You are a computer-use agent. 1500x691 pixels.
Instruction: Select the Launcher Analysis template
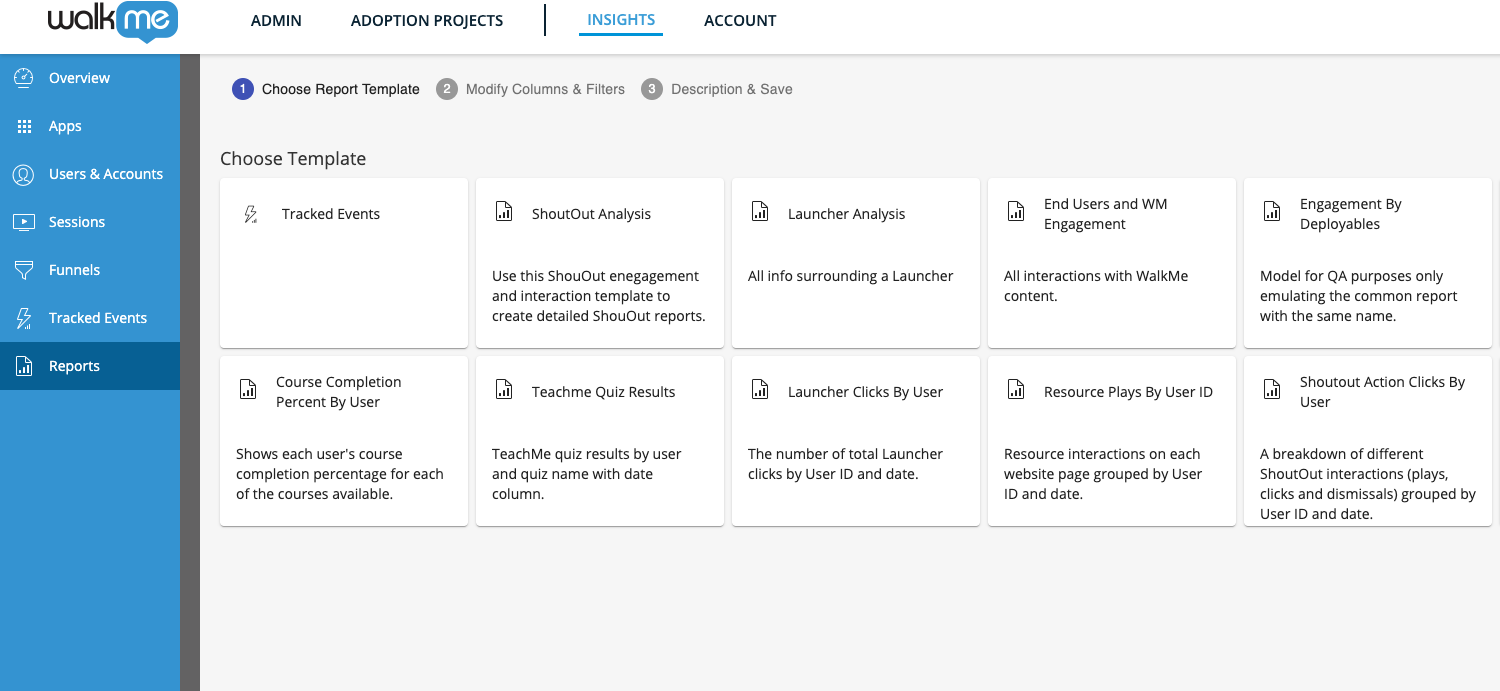coord(855,262)
